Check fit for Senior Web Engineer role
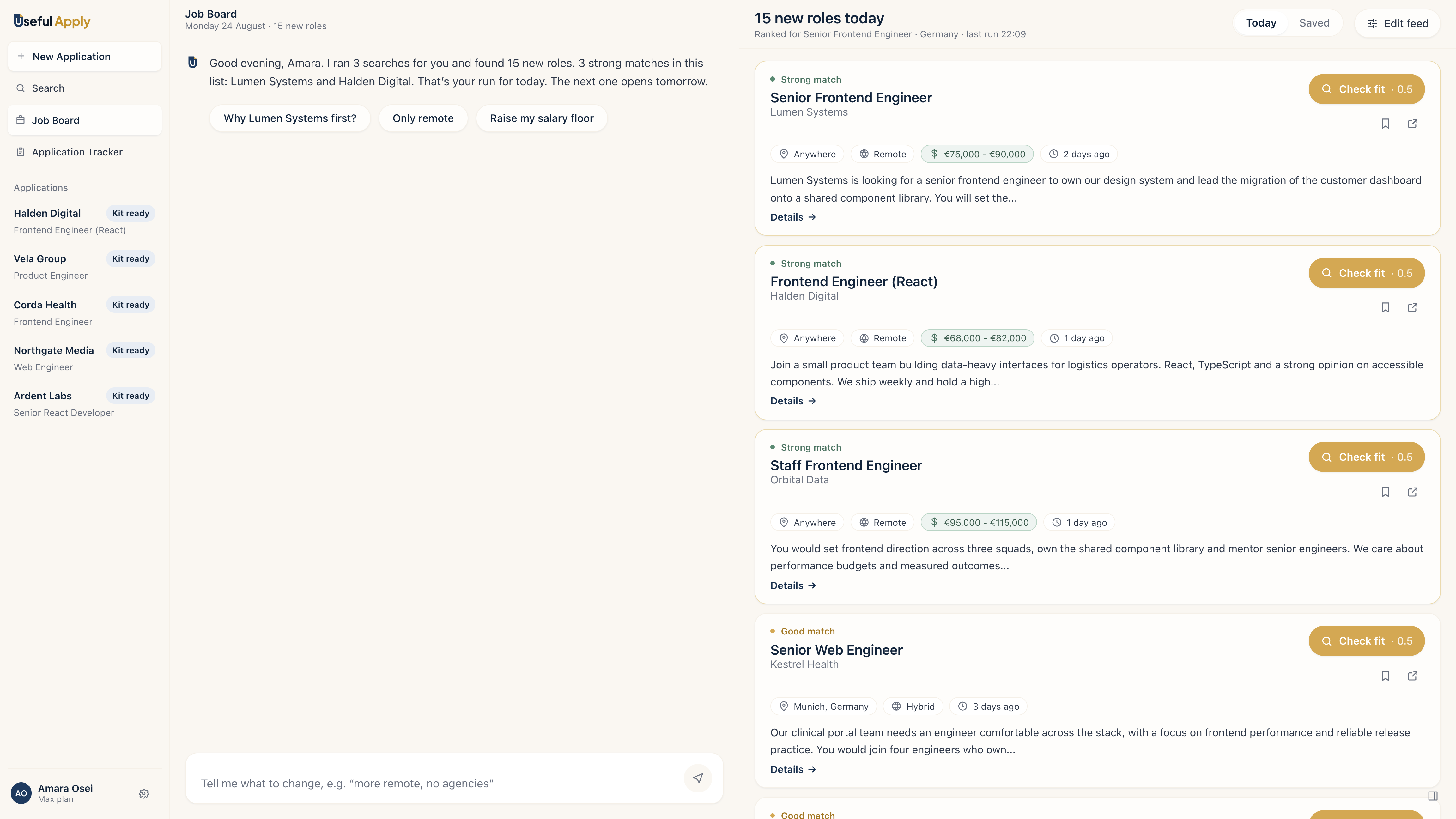1456x819 pixels. point(1366,641)
